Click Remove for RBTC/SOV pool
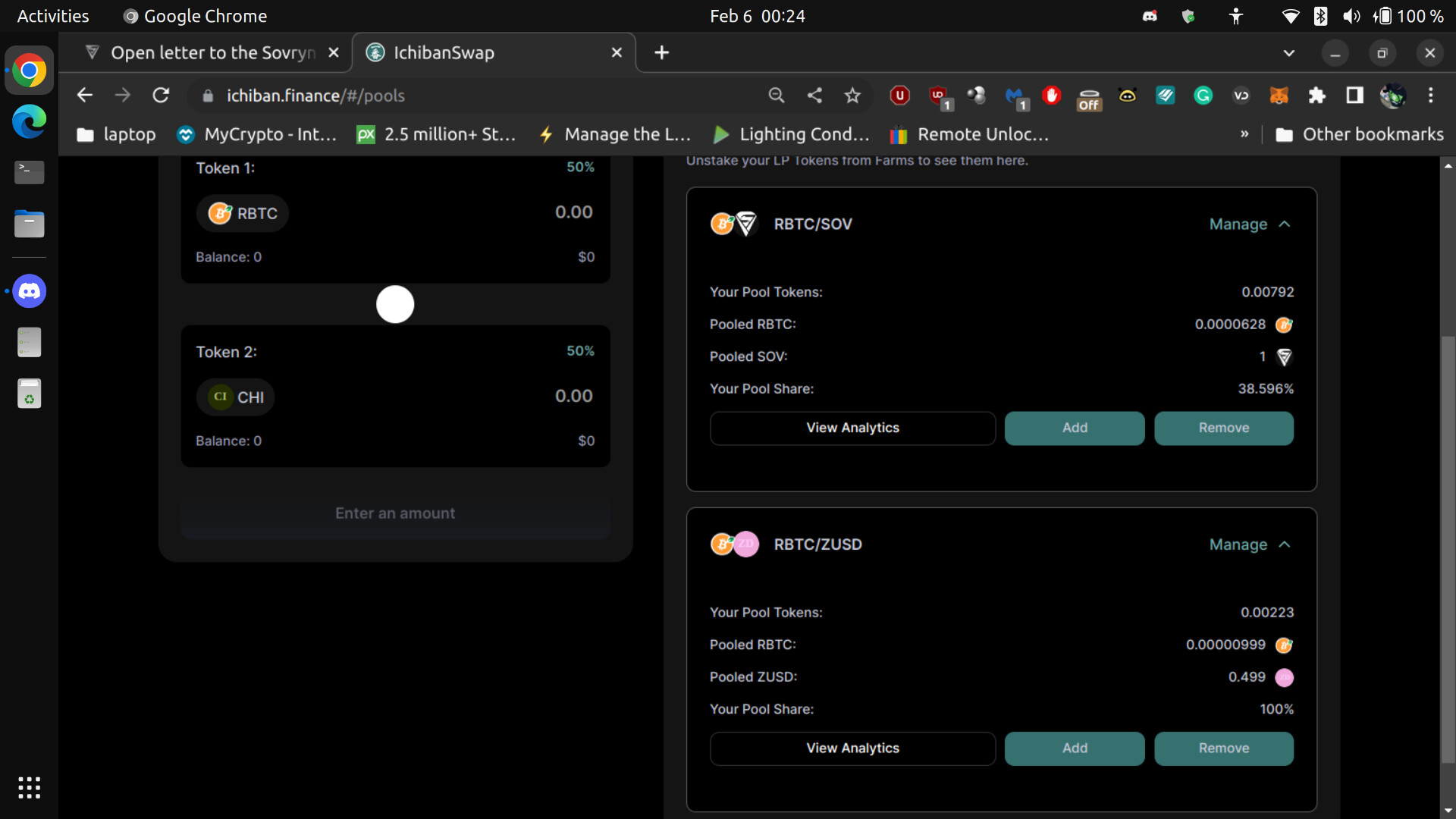The width and height of the screenshot is (1456, 819). [1223, 428]
